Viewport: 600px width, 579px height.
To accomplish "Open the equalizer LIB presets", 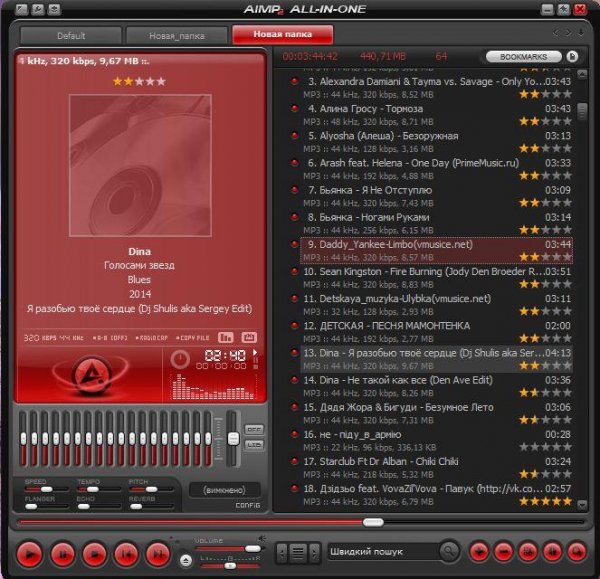I will (x=254, y=445).
